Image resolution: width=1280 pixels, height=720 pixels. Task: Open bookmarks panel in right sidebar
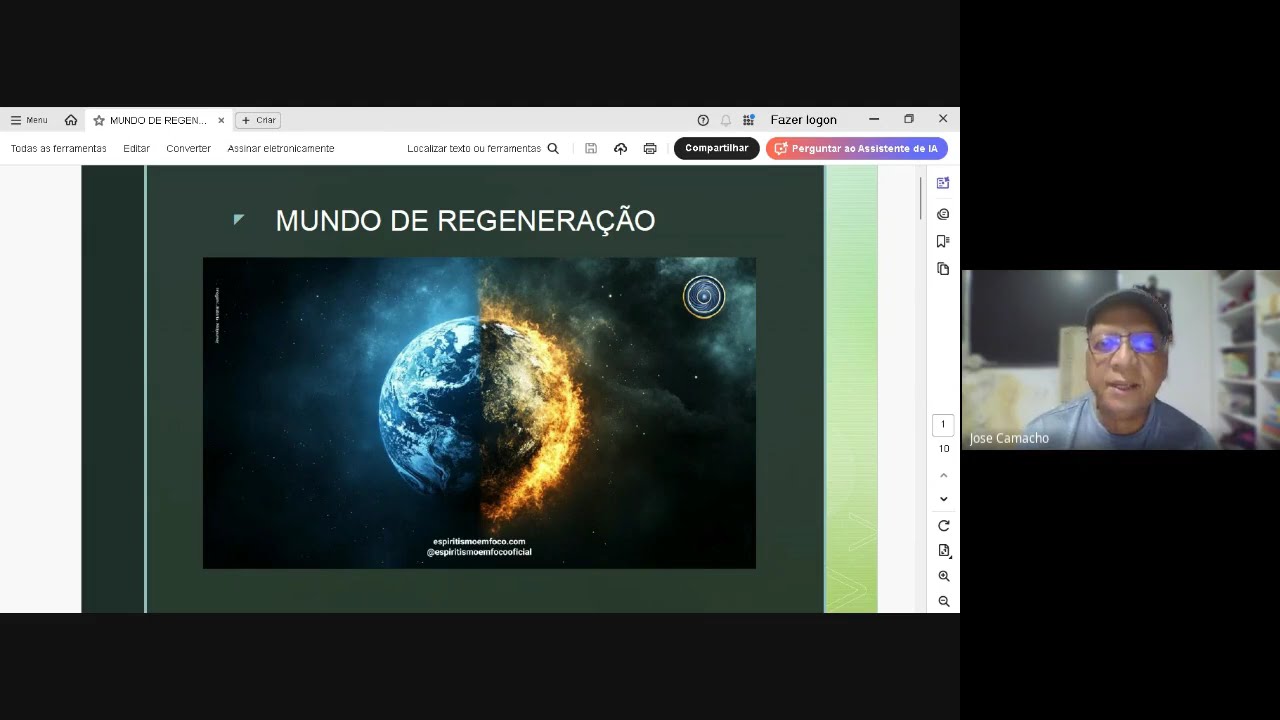943,241
